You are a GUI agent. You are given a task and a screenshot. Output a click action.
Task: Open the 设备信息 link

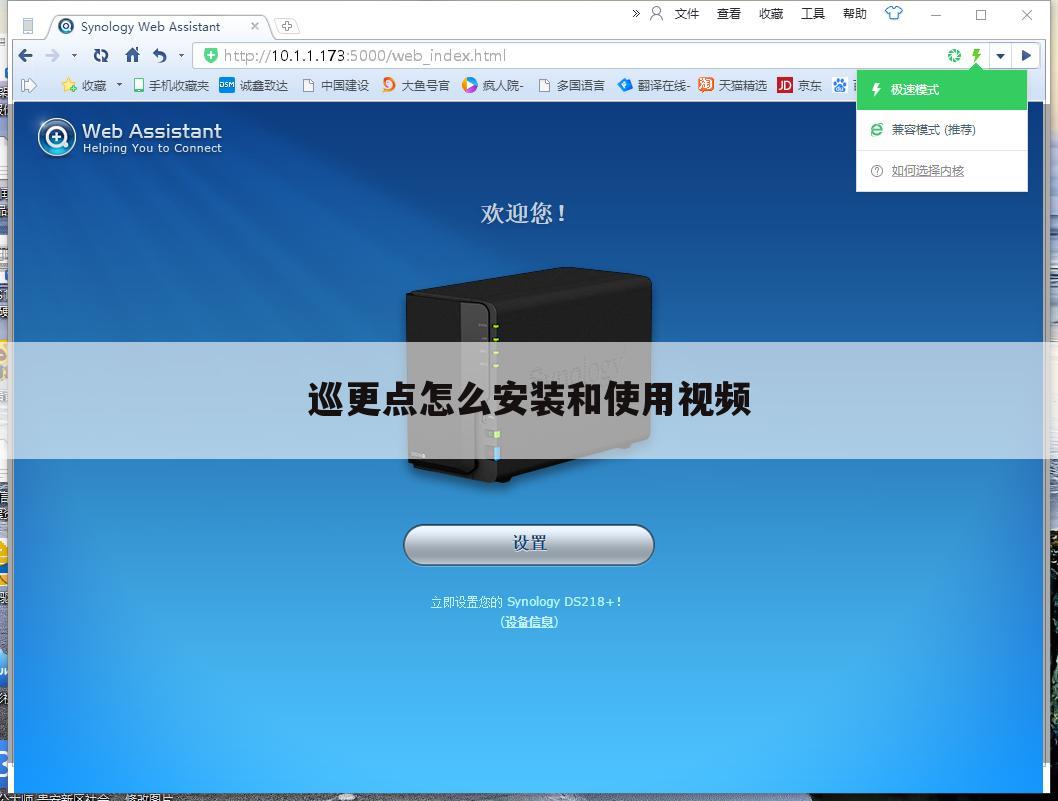[x=529, y=622]
